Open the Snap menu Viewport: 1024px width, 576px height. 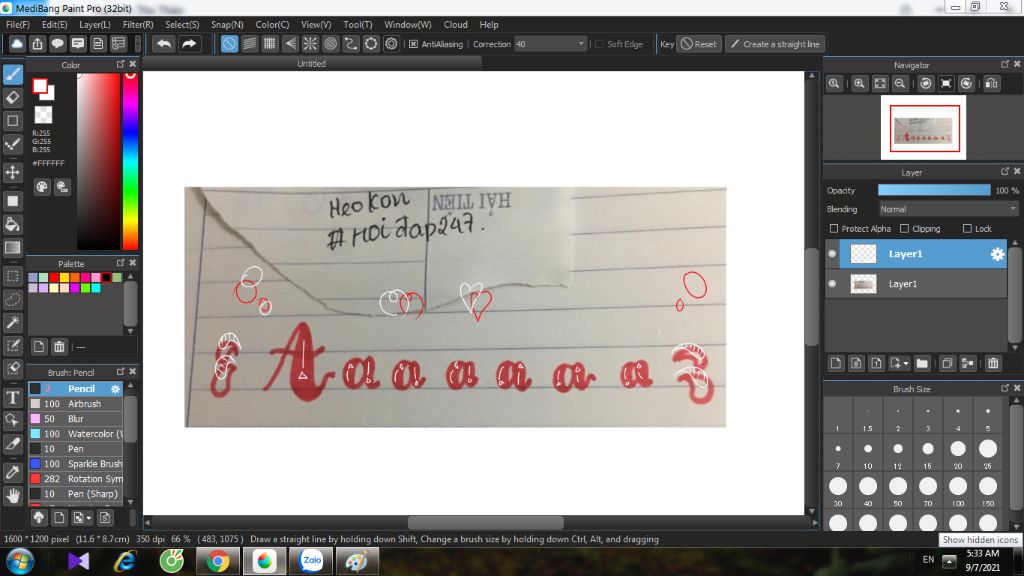tap(227, 24)
